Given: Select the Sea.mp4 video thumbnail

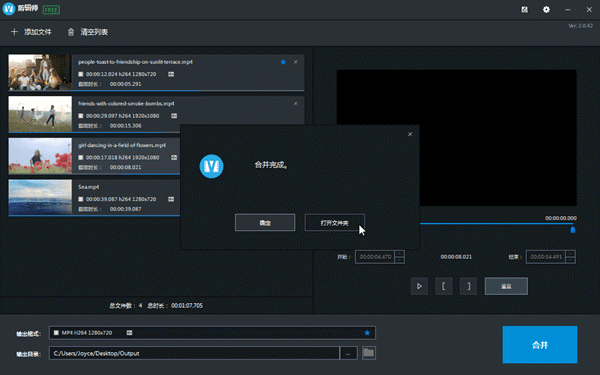Looking at the screenshot, I should point(40,197).
